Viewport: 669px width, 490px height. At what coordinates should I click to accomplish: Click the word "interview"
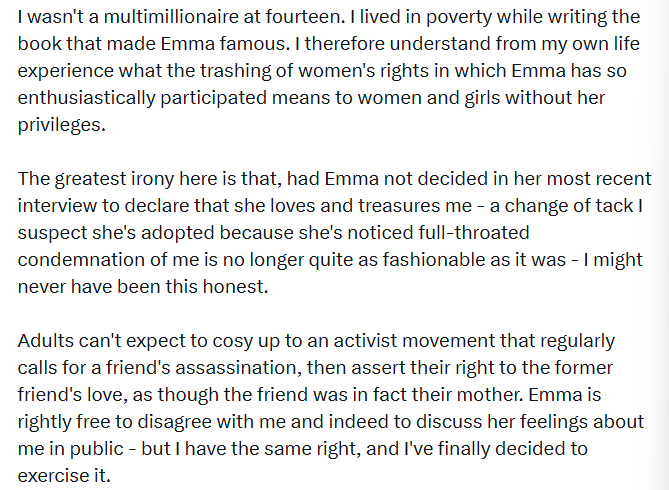tap(56, 207)
